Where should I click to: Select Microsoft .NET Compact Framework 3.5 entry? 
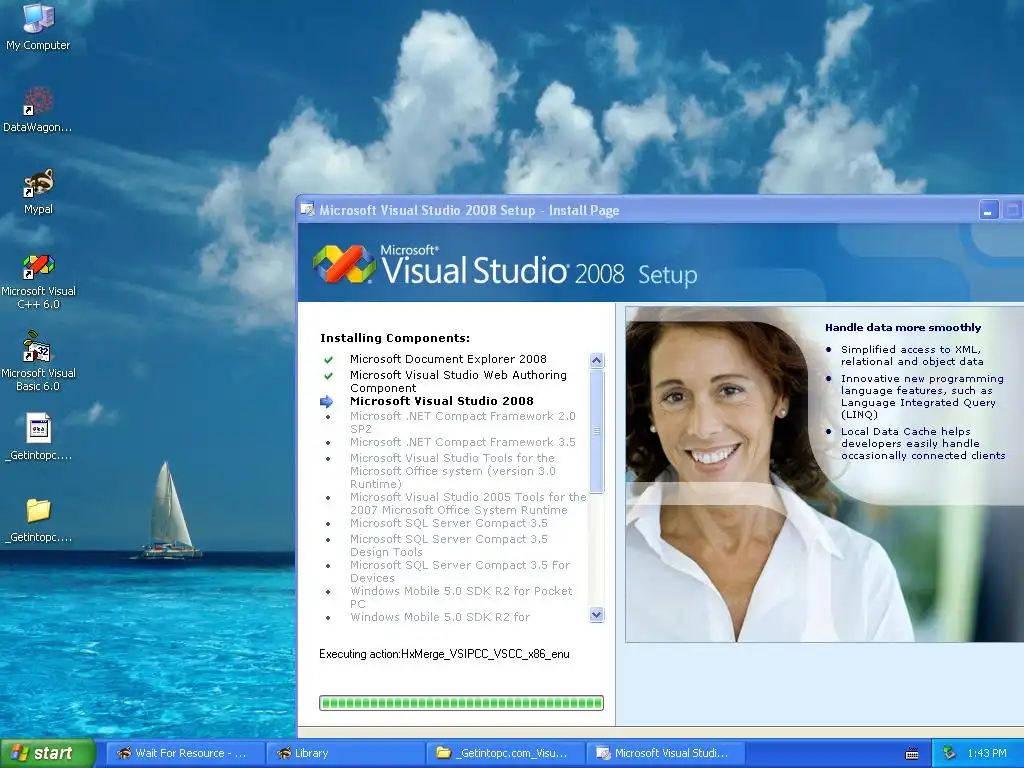(x=462, y=442)
